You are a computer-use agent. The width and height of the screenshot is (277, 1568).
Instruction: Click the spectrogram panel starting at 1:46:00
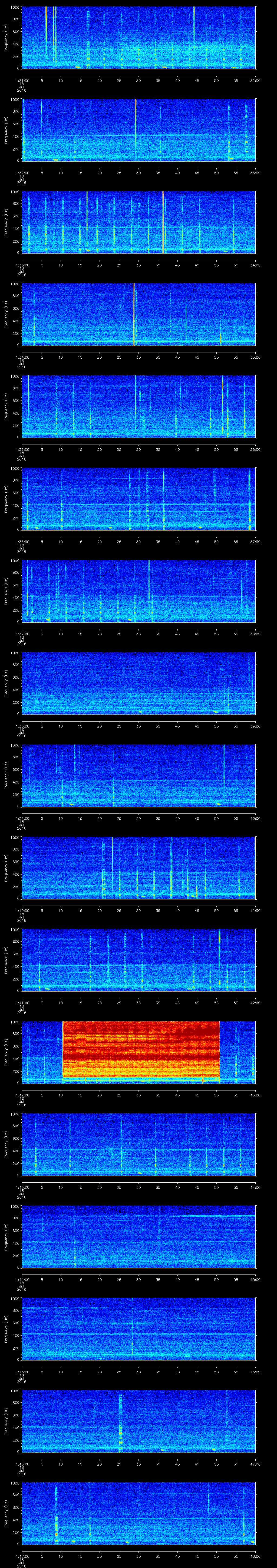point(139,1421)
